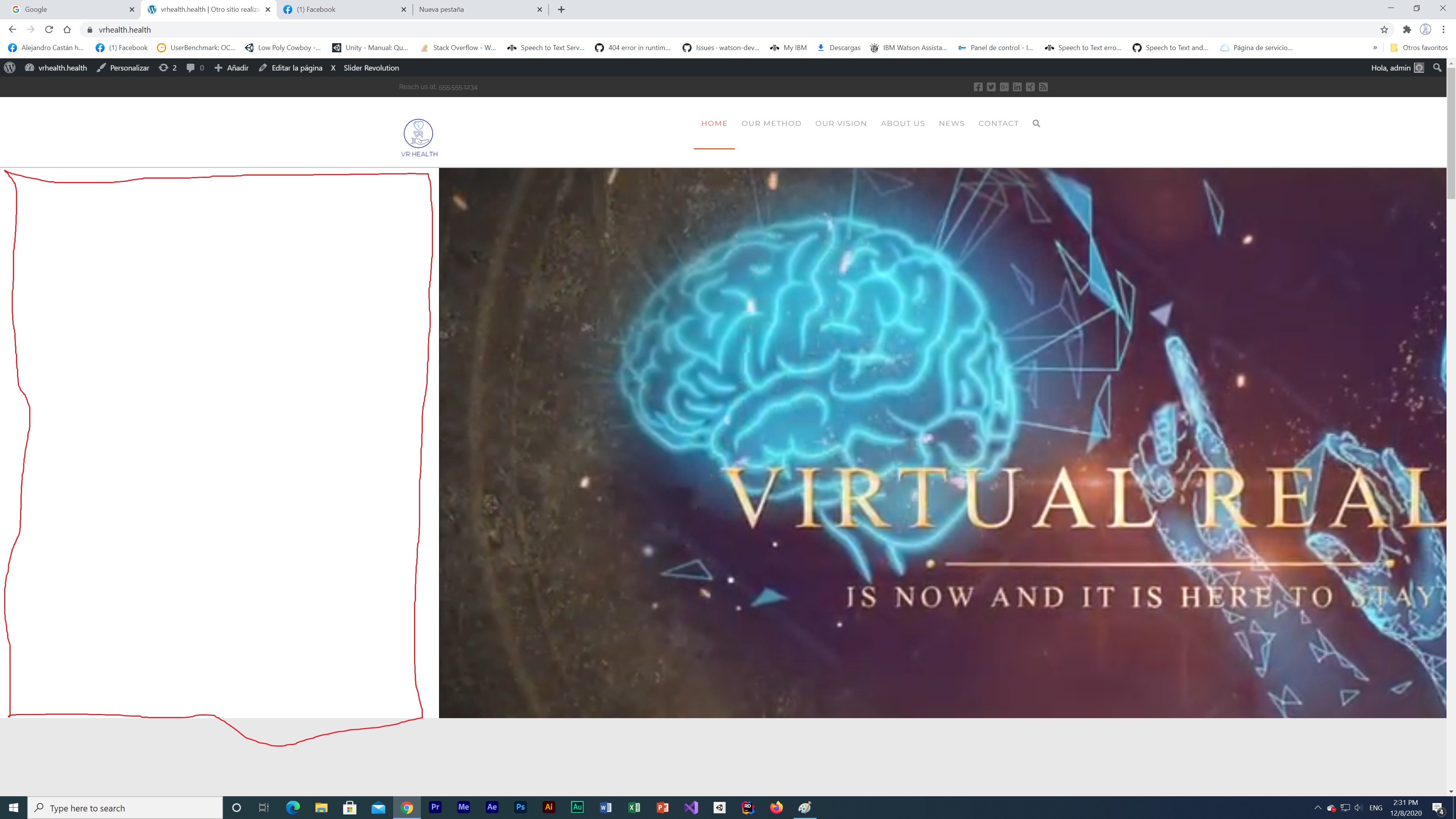Viewport: 1456px width, 819px height.
Task: Reload the page with the refresh button
Action: coord(49,30)
